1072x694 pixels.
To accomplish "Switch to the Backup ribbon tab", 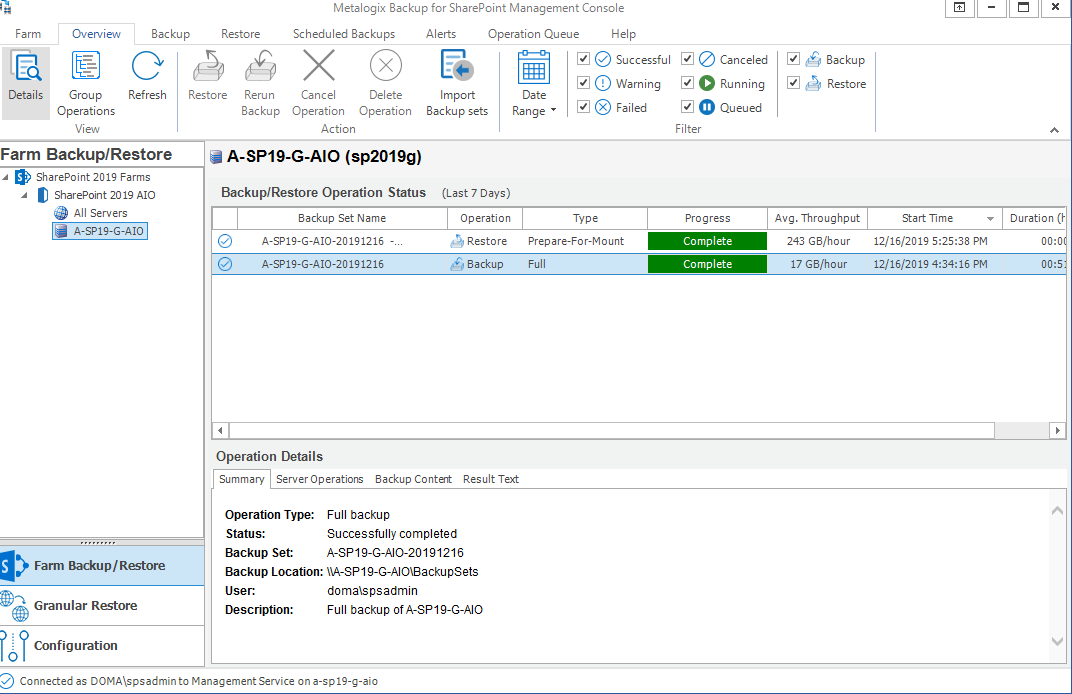I will point(170,34).
